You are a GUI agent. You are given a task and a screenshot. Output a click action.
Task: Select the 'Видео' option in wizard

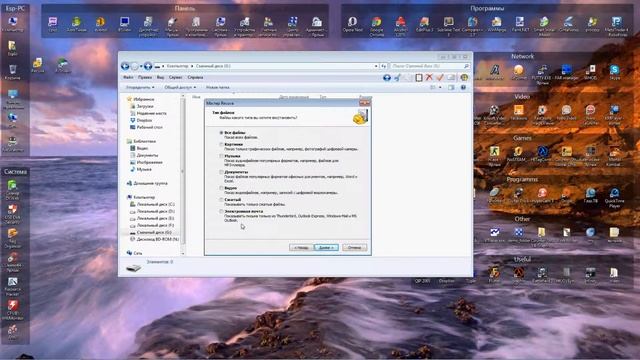coord(228,188)
